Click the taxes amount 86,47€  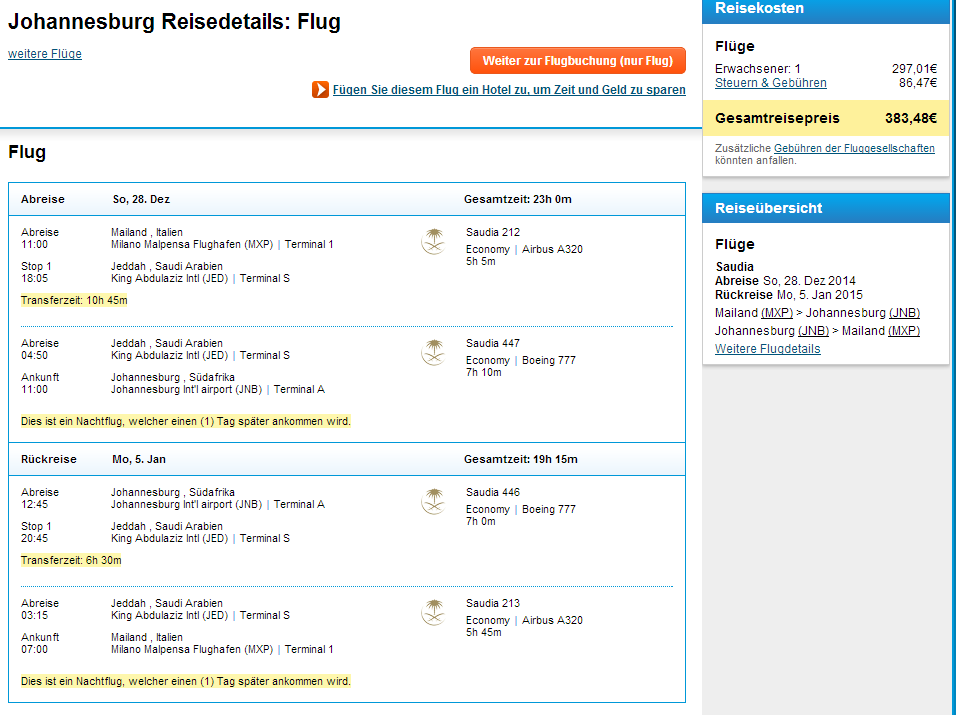(918, 83)
